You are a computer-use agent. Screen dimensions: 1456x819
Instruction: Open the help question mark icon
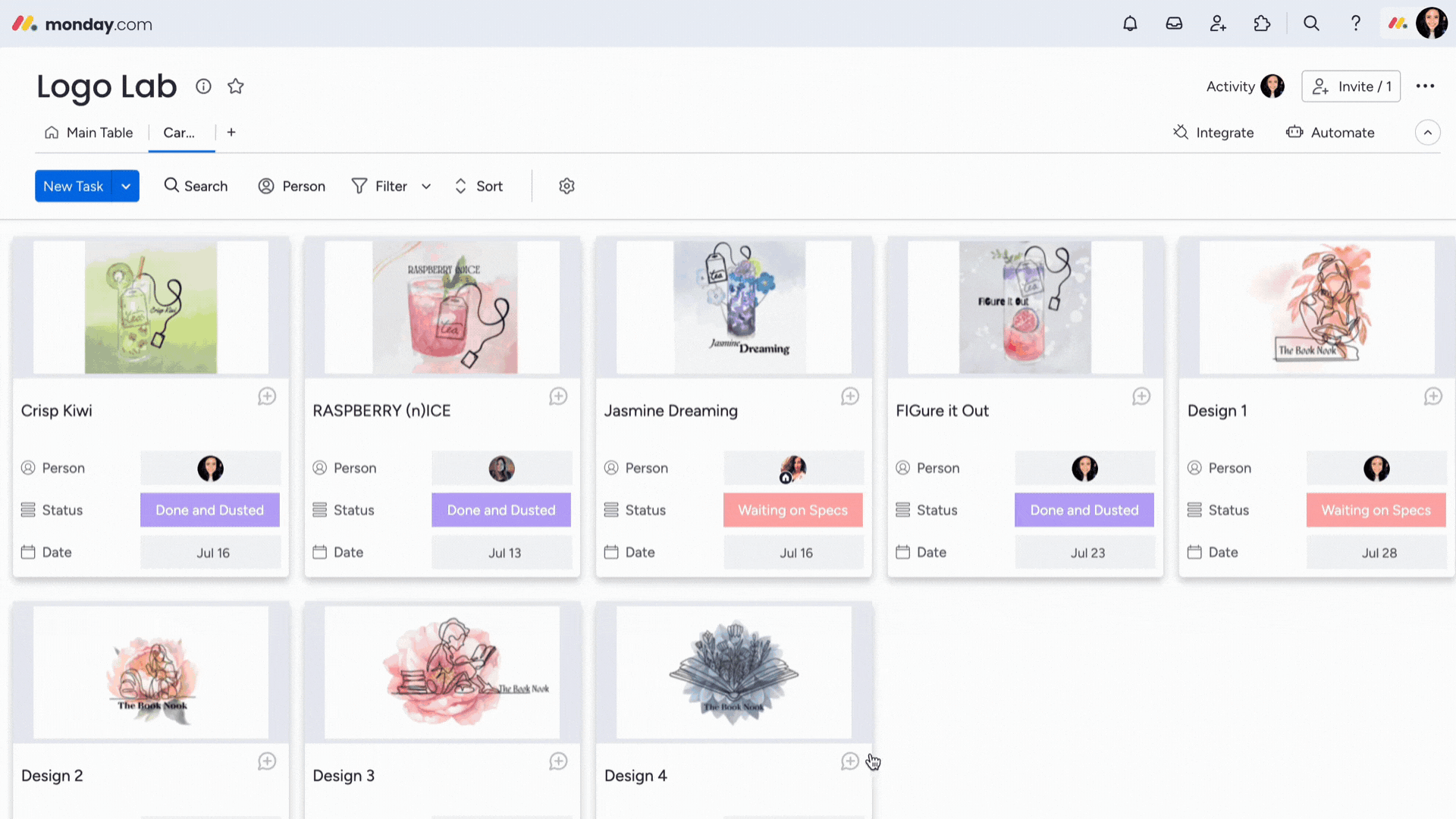1355,23
